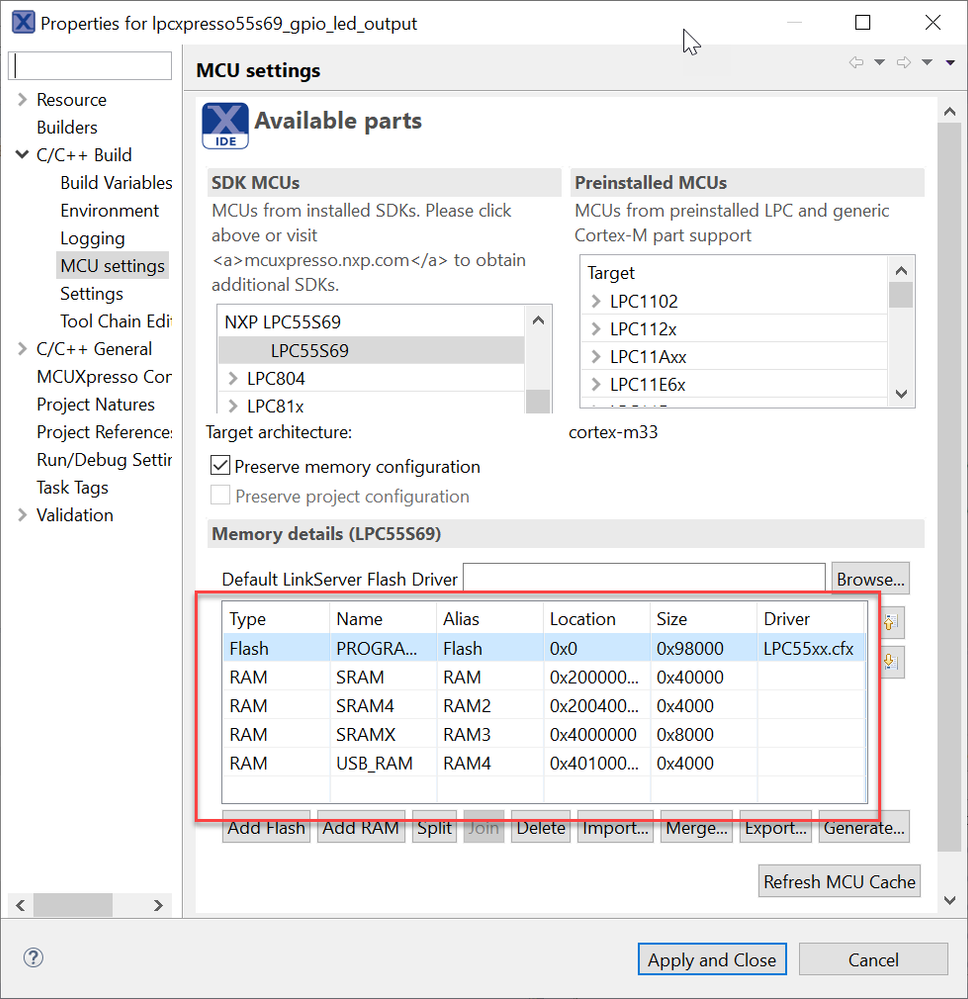Toggle Preserve memory configuration checkbox

[220, 465]
